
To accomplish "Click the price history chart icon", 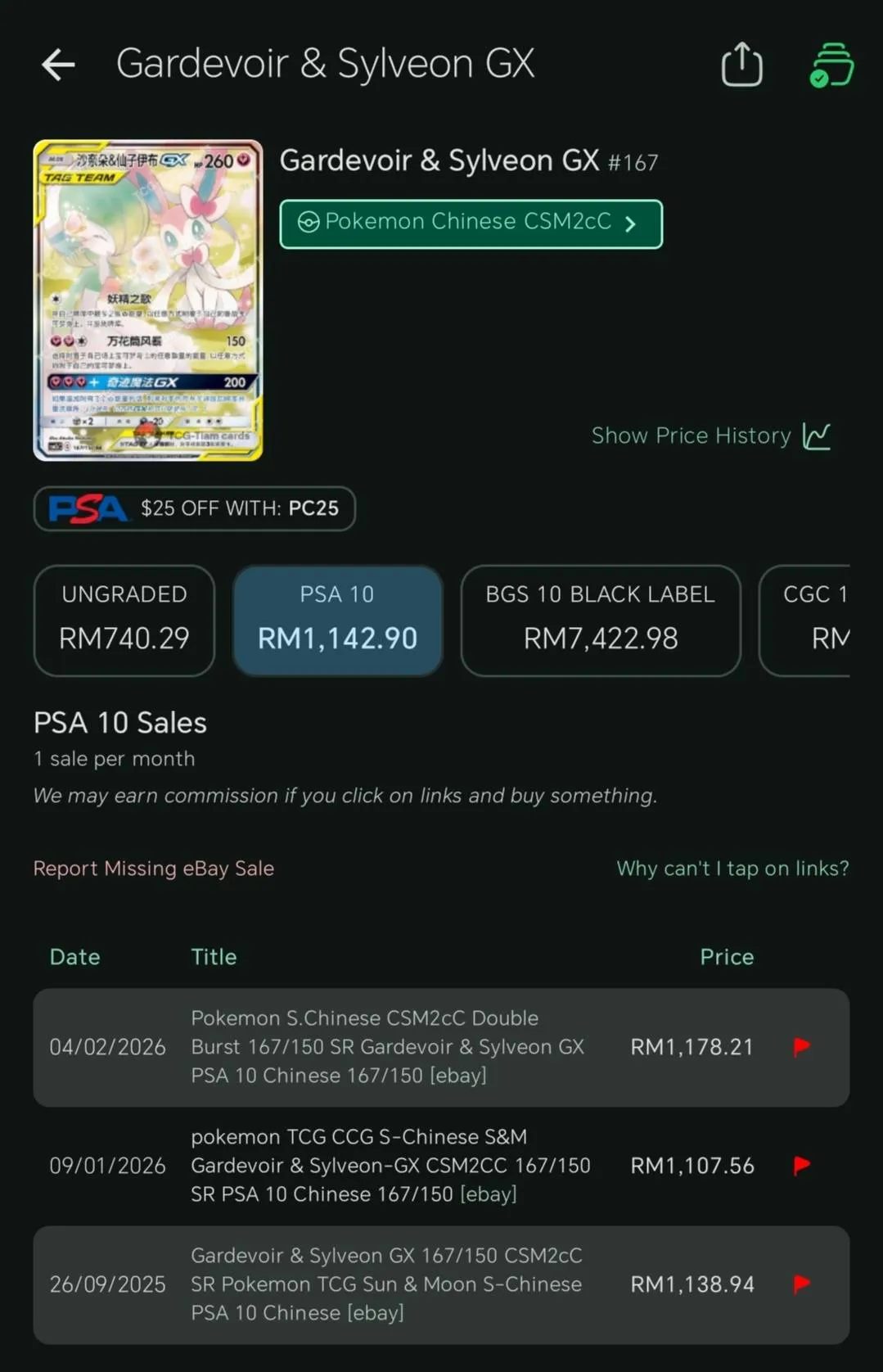I will [817, 436].
